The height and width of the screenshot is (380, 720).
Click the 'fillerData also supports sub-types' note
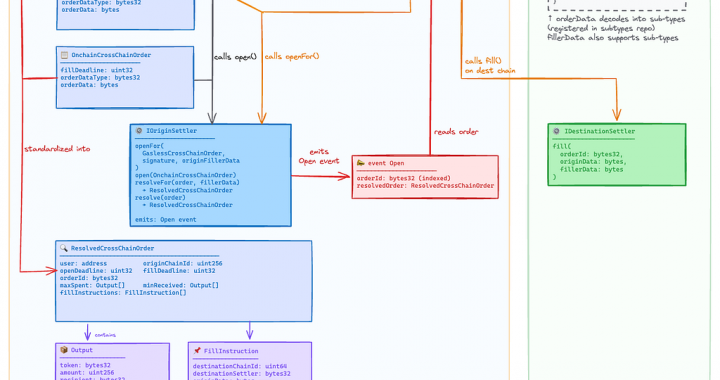[613, 38]
